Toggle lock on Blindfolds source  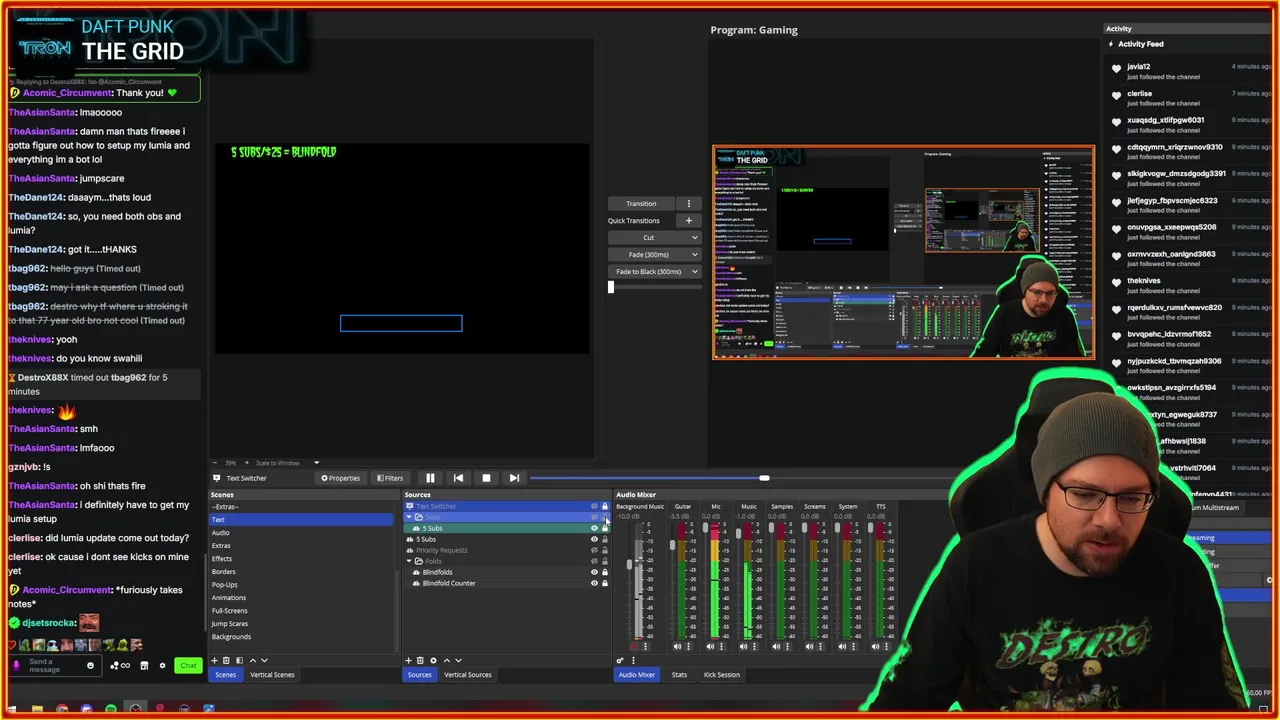604,572
